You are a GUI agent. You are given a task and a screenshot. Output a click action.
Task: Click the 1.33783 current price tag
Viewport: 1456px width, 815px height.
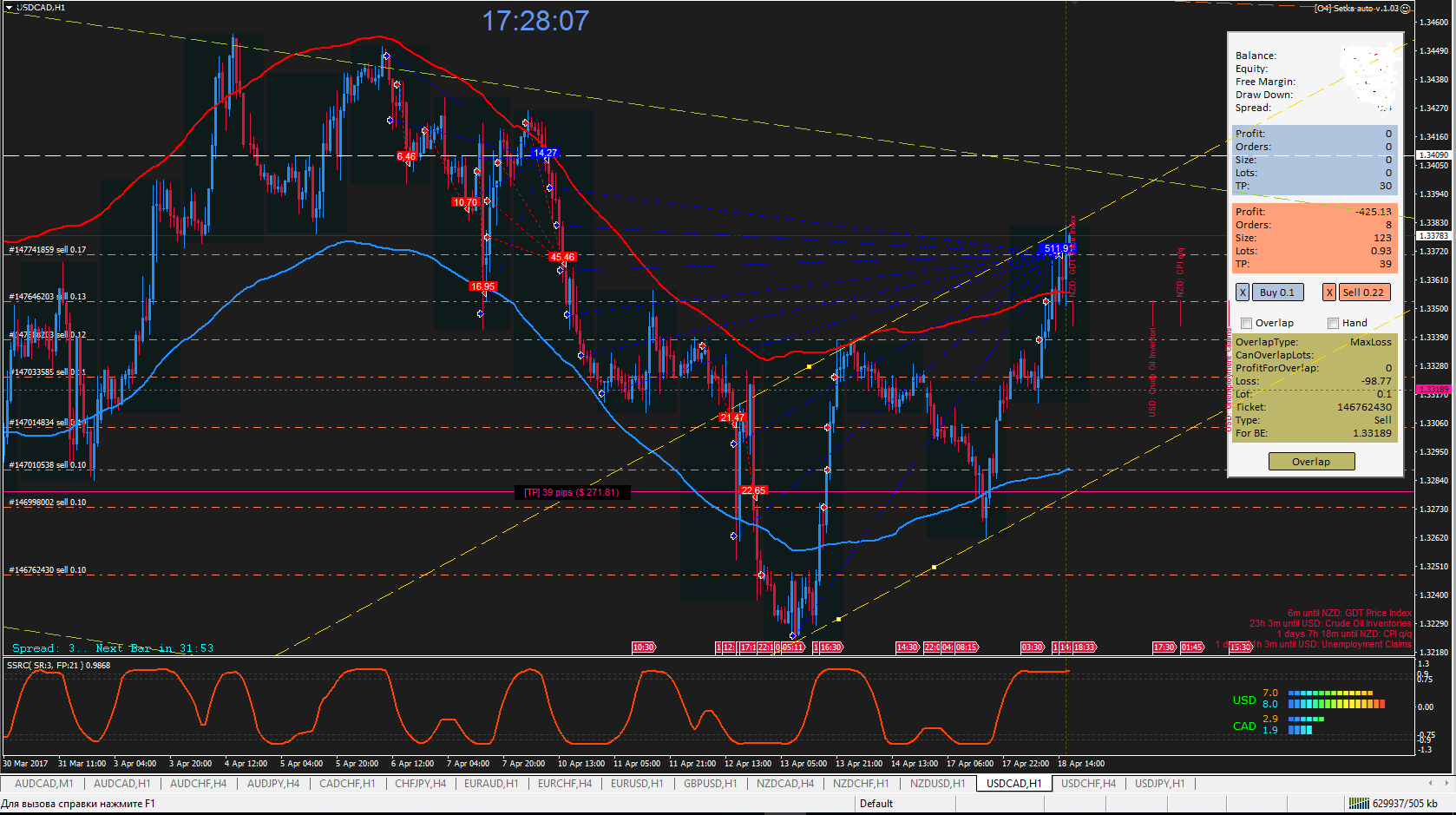coord(1433,236)
